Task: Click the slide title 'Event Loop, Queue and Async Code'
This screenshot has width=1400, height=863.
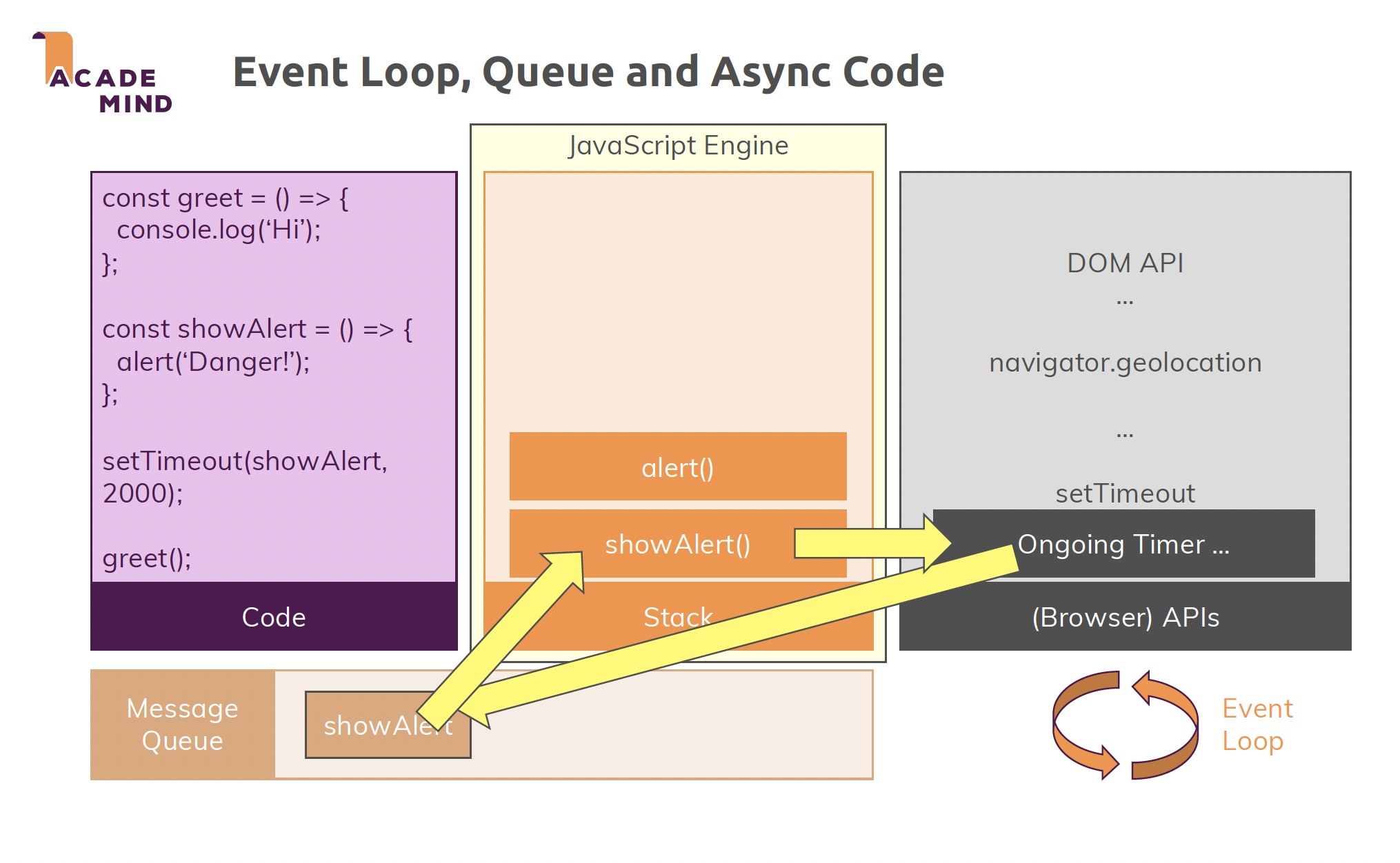Action: click(588, 72)
